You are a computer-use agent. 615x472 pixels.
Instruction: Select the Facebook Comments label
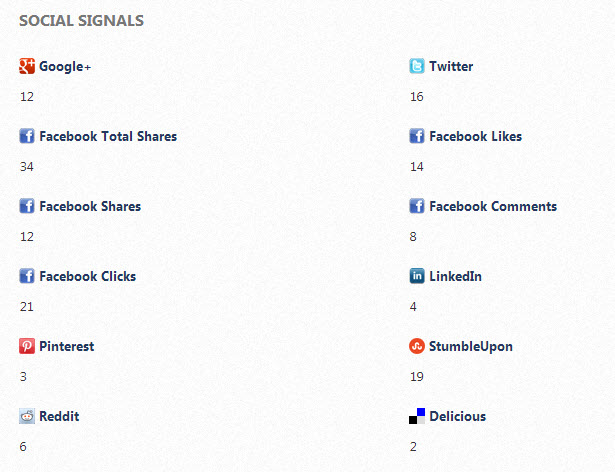[x=493, y=207]
